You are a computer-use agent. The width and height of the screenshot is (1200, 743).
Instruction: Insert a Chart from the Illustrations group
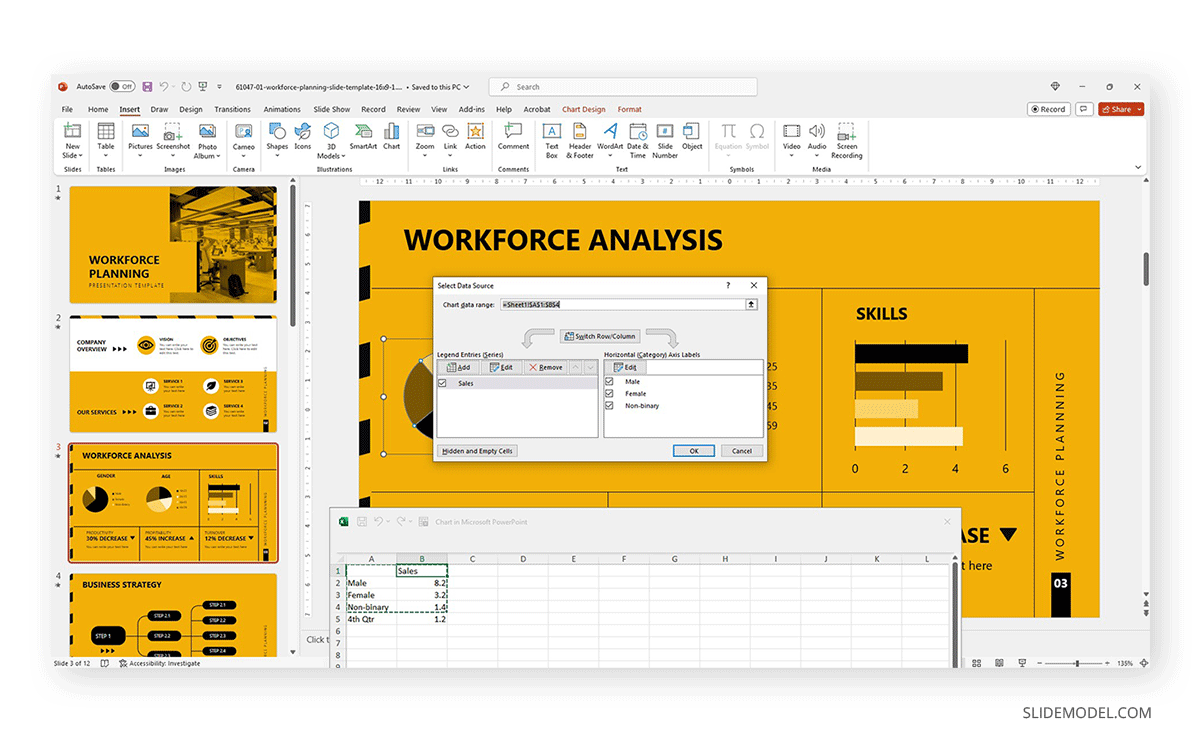coord(391,140)
